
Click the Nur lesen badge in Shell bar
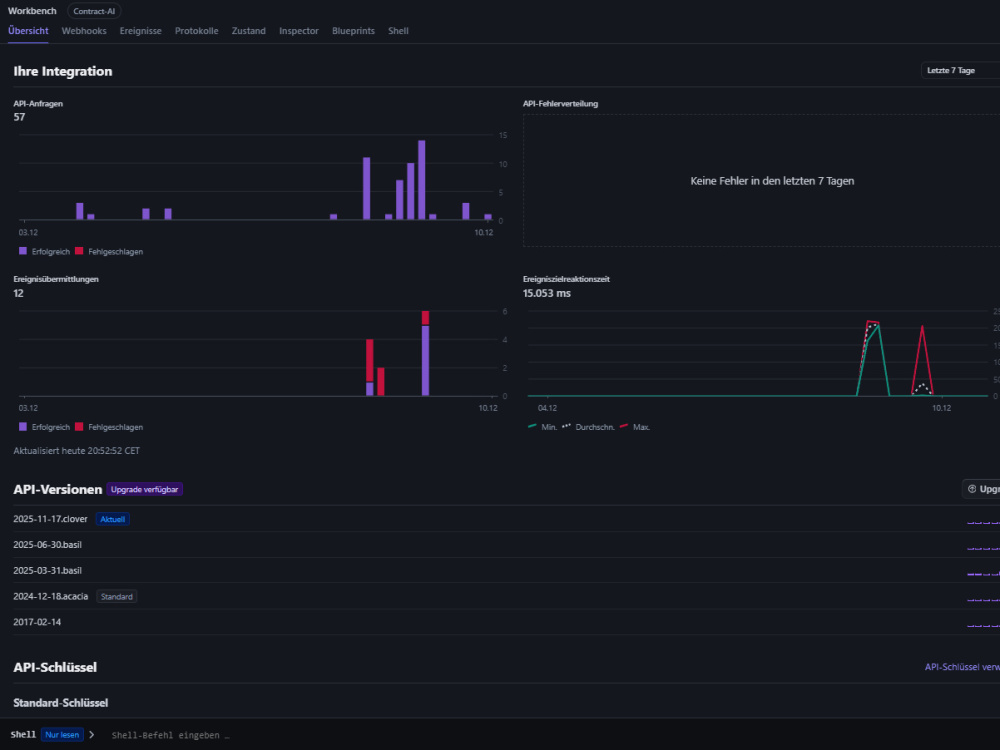click(x=62, y=735)
